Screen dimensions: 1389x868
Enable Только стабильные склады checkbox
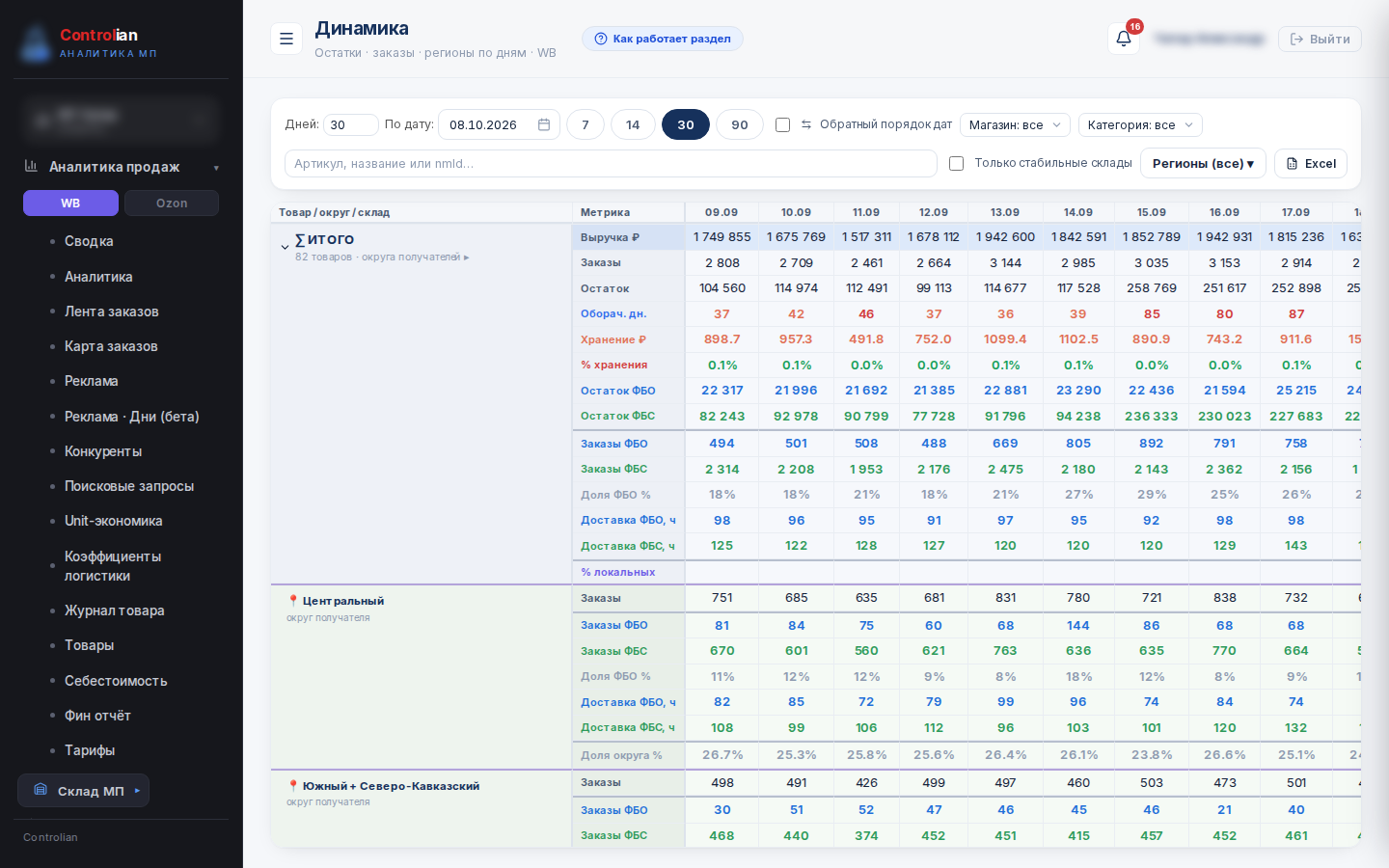coord(957,163)
